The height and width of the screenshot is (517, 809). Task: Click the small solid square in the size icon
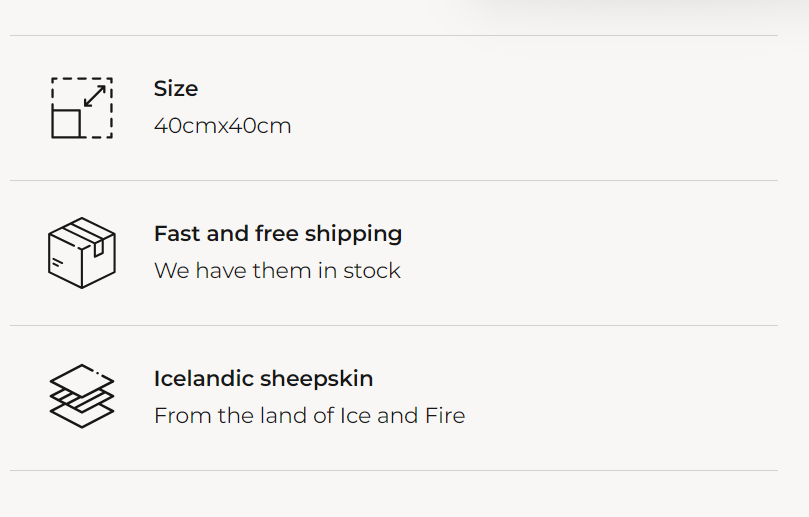tap(66, 123)
